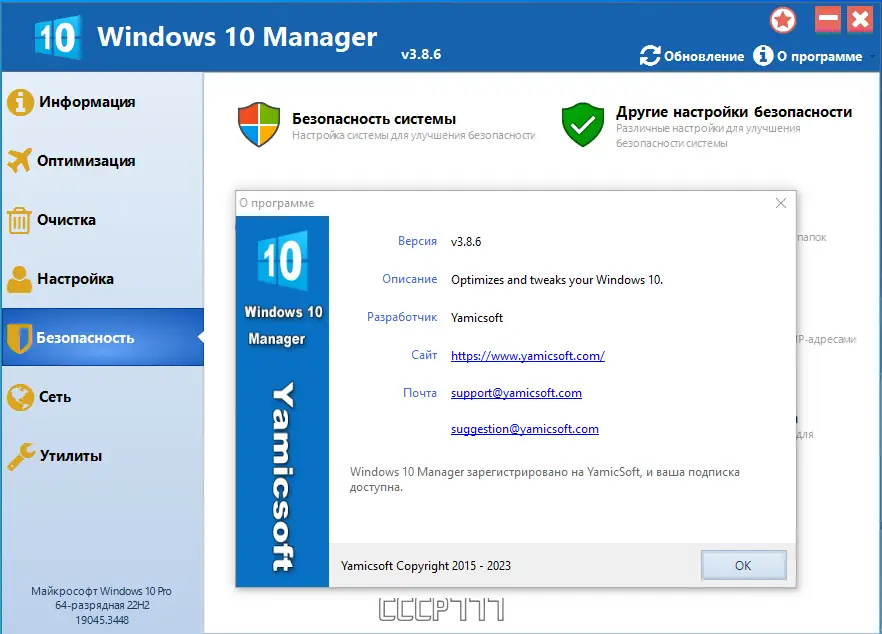The width and height of the screenshot is (882, 634).
Task: Open the Yamicsoft website link
Action: pyautogui.click(x=527, y=355)
